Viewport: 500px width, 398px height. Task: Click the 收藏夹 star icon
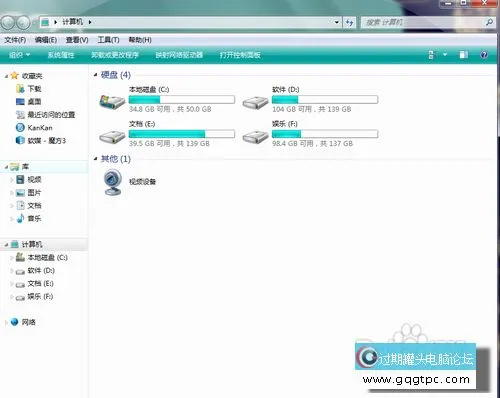click(14, 76)
